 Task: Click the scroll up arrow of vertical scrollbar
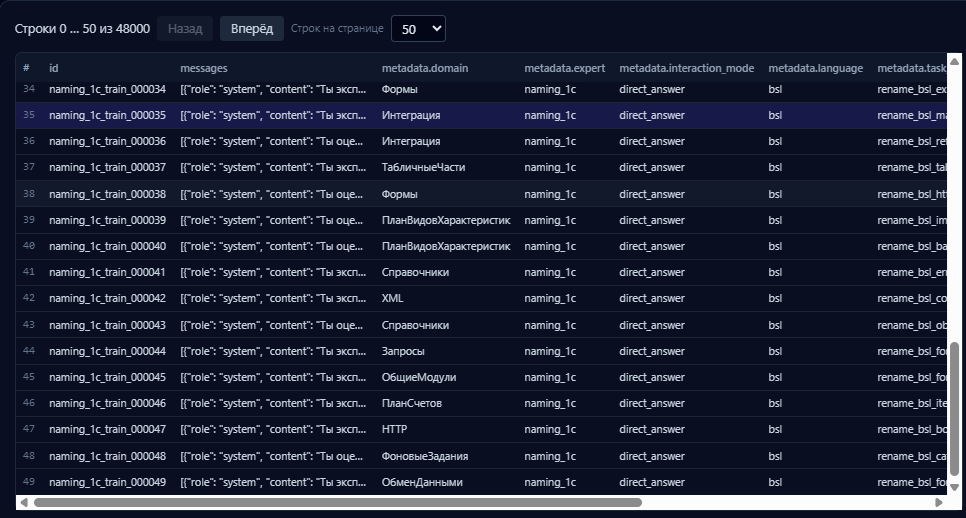click(954, 61)
